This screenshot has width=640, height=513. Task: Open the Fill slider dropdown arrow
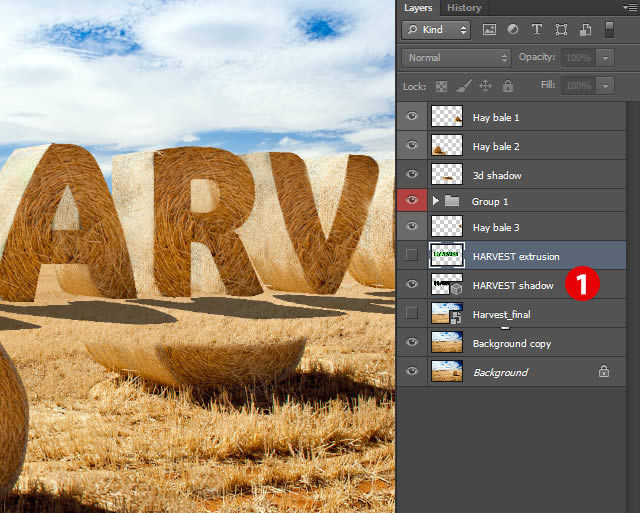605,86
